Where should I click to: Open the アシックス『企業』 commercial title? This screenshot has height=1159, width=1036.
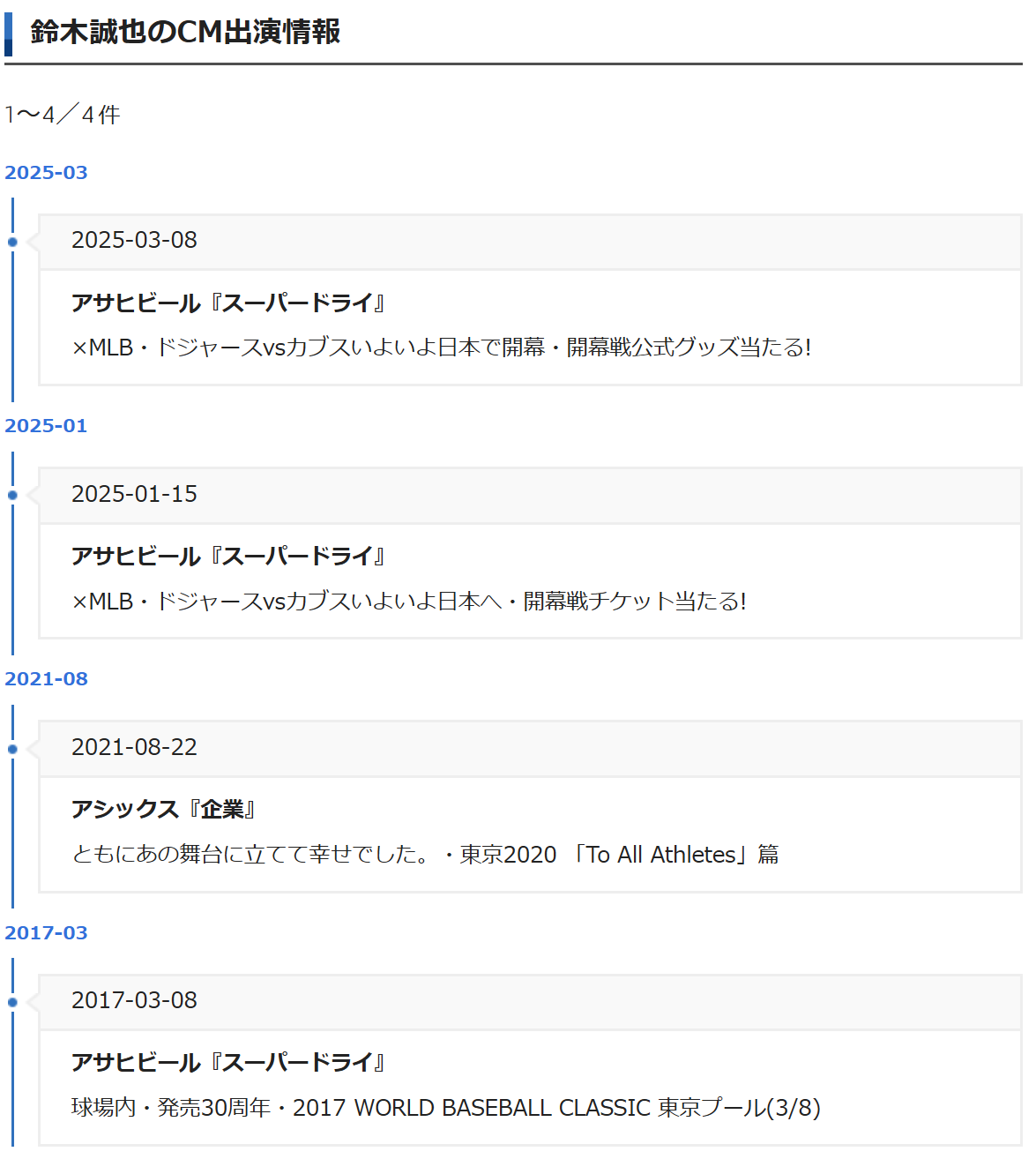[164, 809]
